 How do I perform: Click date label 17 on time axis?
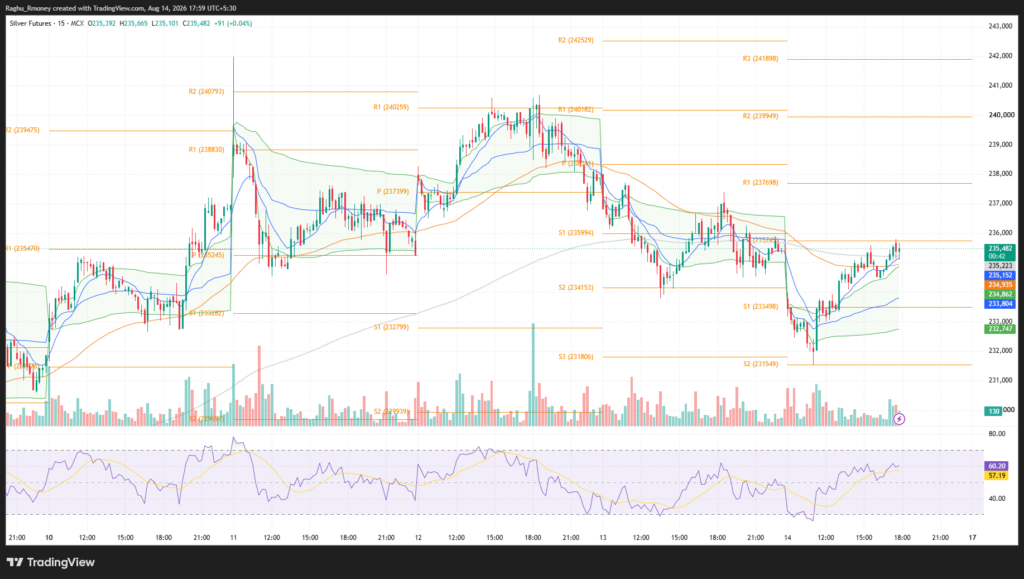coord(972,538)
